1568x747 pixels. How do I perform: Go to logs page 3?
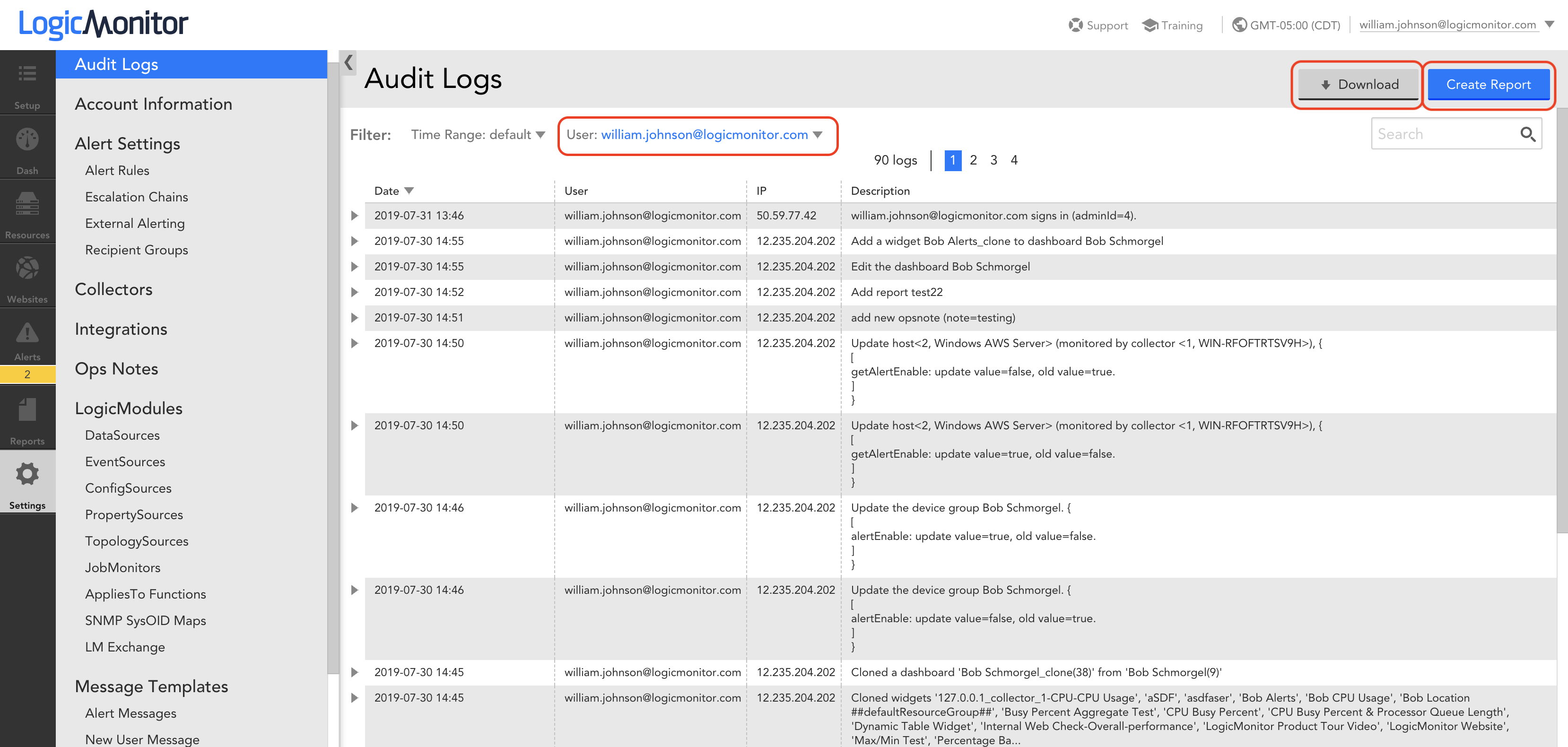click(x=993, y=160)
